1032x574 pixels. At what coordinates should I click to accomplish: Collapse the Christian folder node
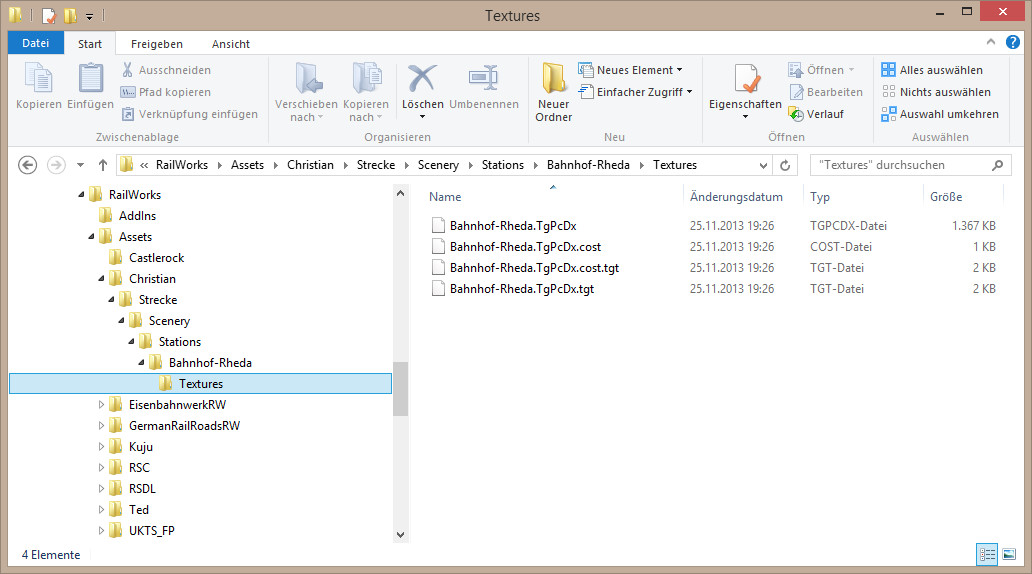101,278
